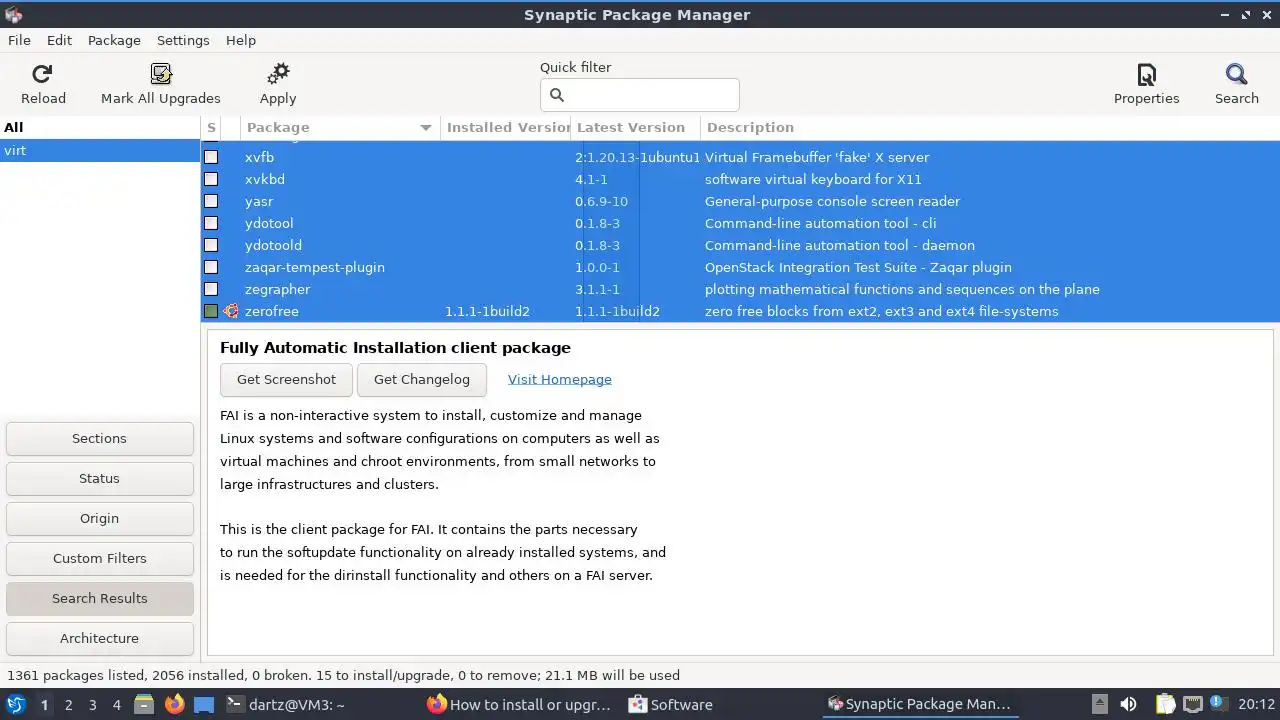Click the Reload toolbar icon
The image size is (1280, 720).
42,74
